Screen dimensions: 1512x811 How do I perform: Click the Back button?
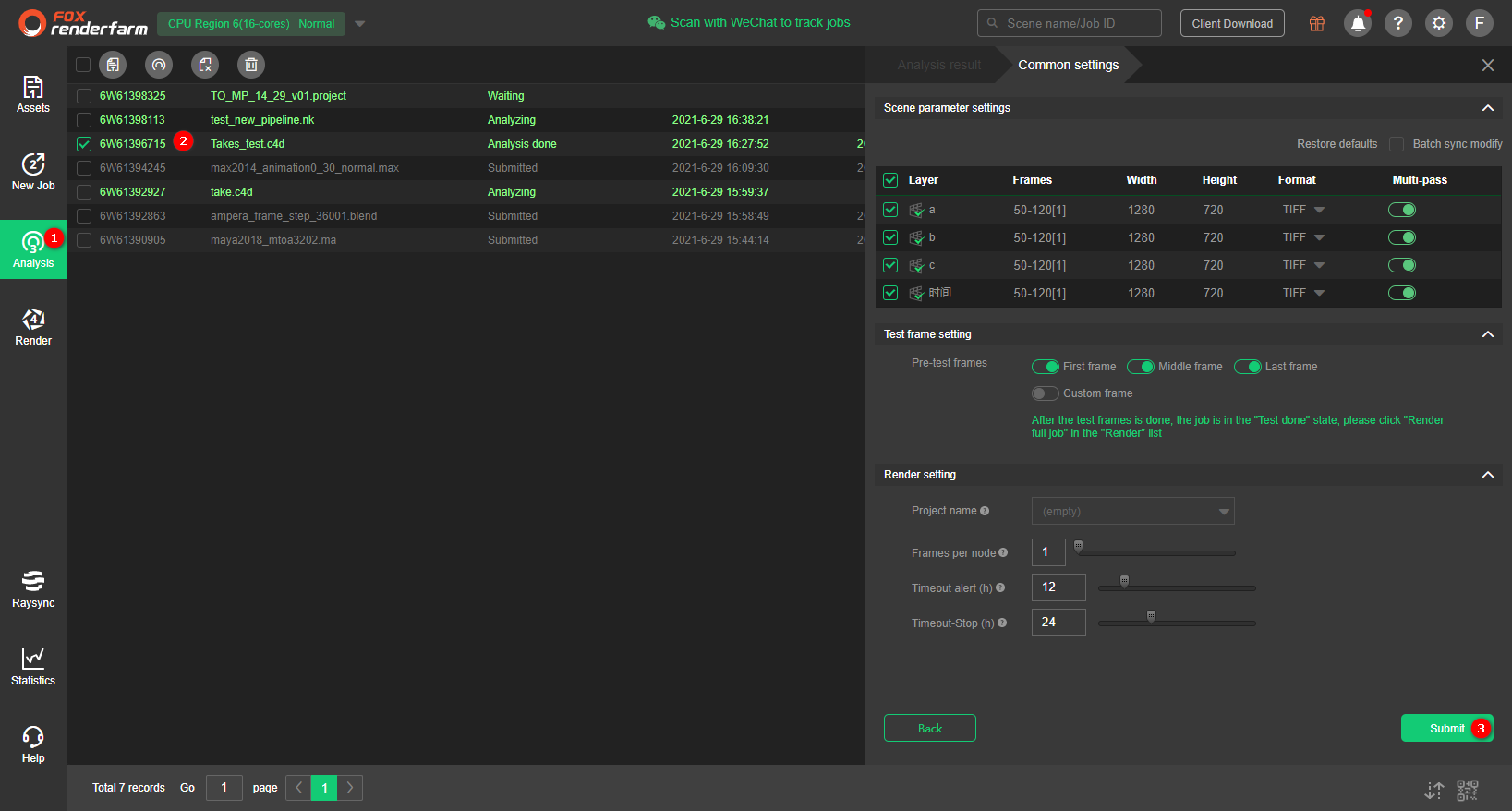[x=930, y=728]
